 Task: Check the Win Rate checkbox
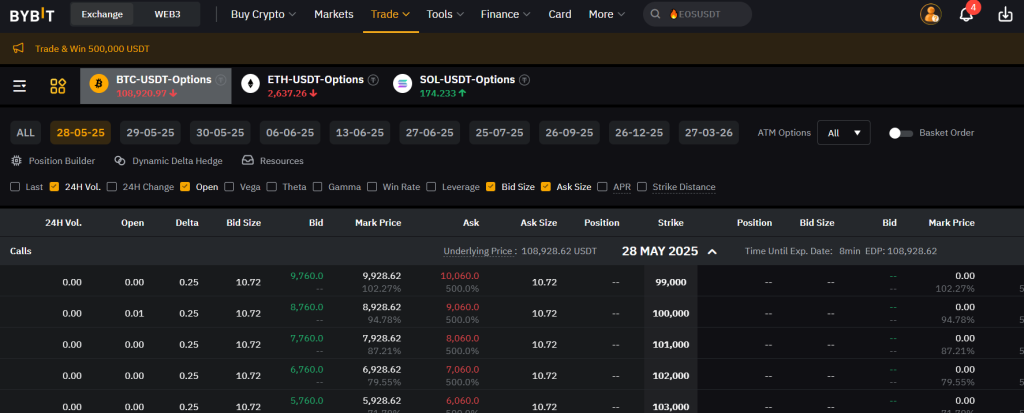[373, 187]
